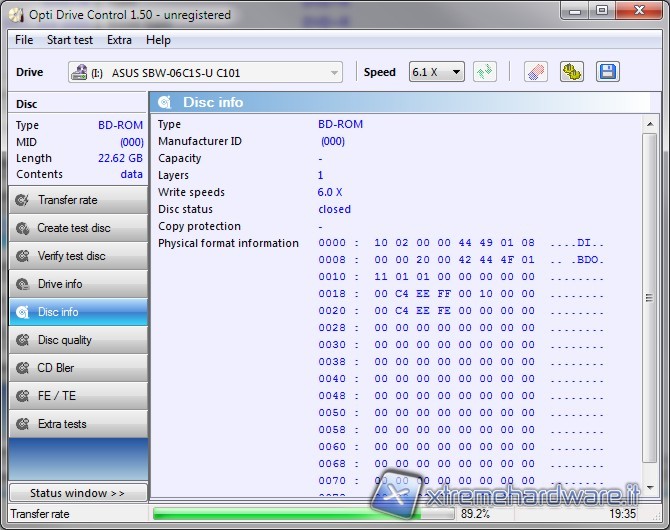This screenshot has width=670, height=530.
Task: Click the vertical scrollbar in Disc info
Action: (650, 300)
